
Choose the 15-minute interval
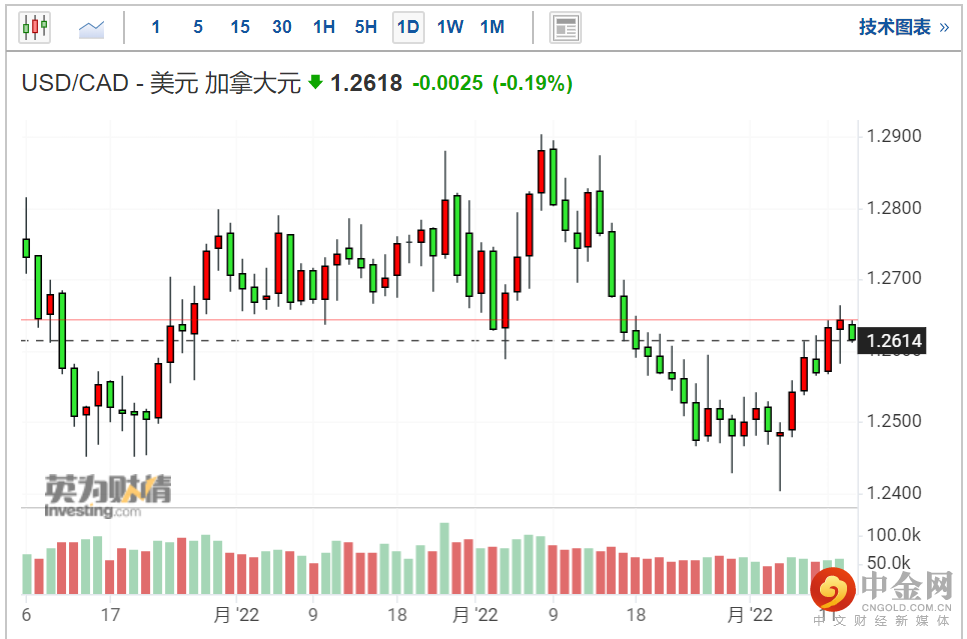tap(240, 27)
